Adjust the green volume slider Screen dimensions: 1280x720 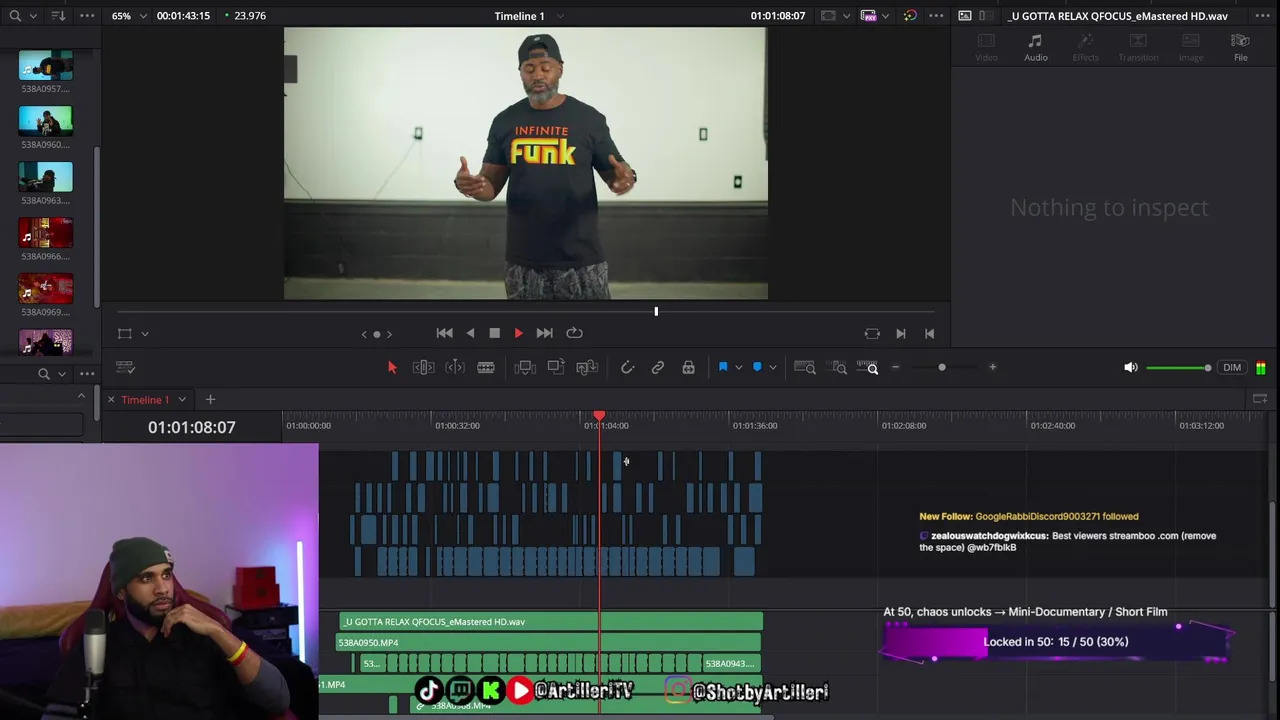coord(1179,368)
